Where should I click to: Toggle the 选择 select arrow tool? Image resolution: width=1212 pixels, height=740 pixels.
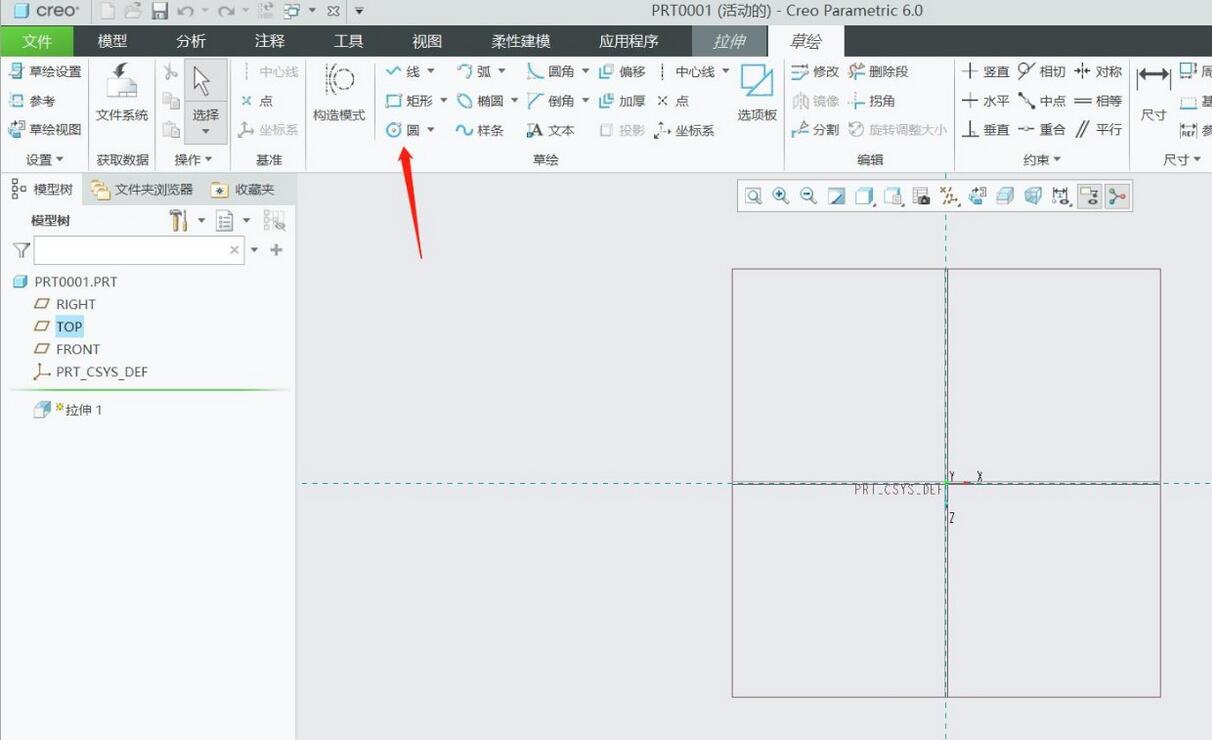(x=205, y=83)
